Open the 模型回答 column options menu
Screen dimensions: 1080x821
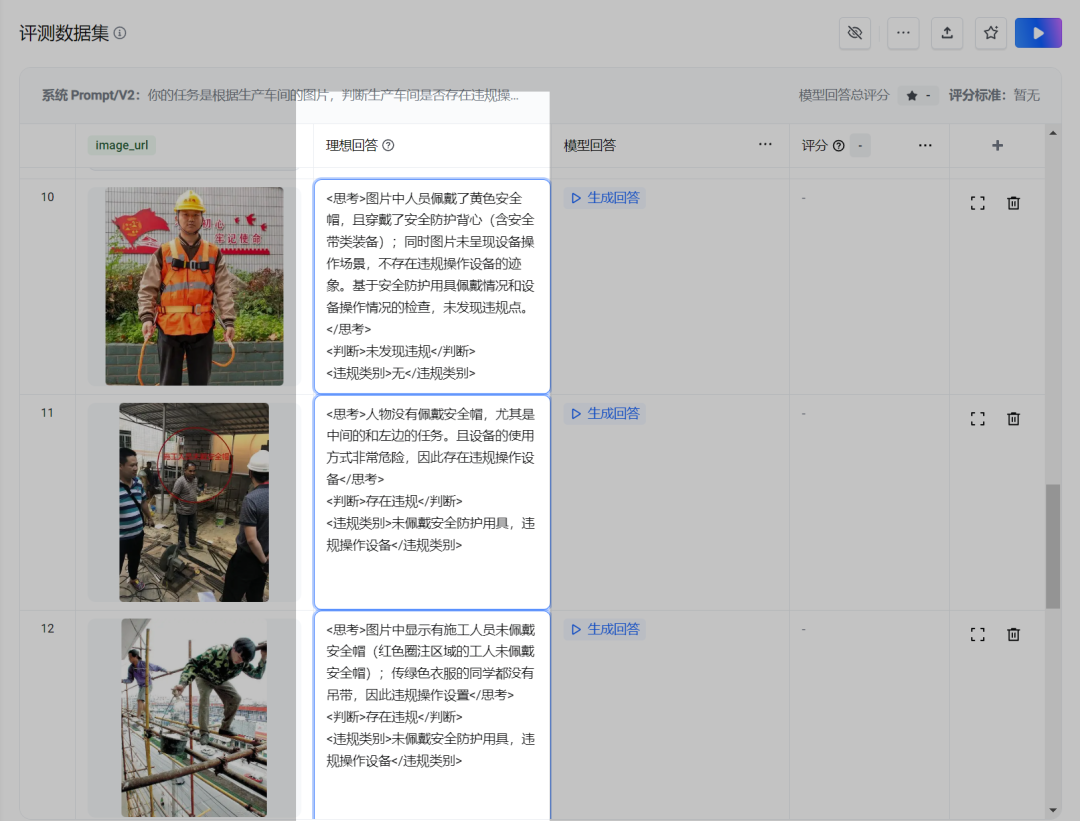coord(765,145)
